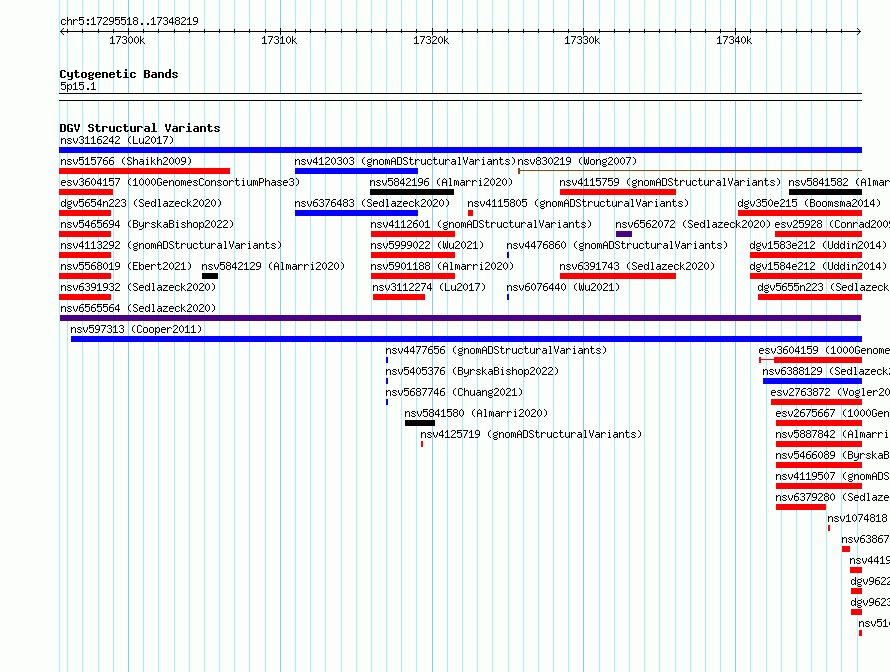890x672 pixels.
Task: Click the purple nsv6562072 bar
Action: 624,234
